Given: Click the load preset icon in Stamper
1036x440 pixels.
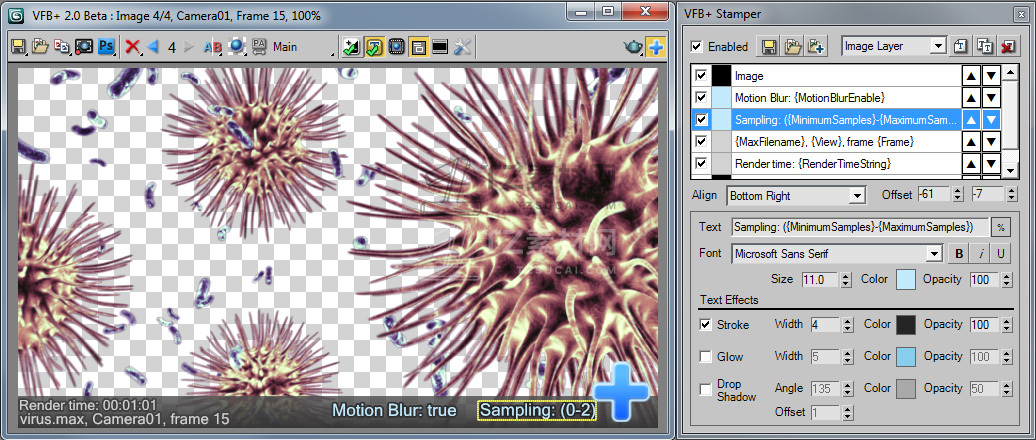Looking at the screenshot, I should click(x=792, y=46).
